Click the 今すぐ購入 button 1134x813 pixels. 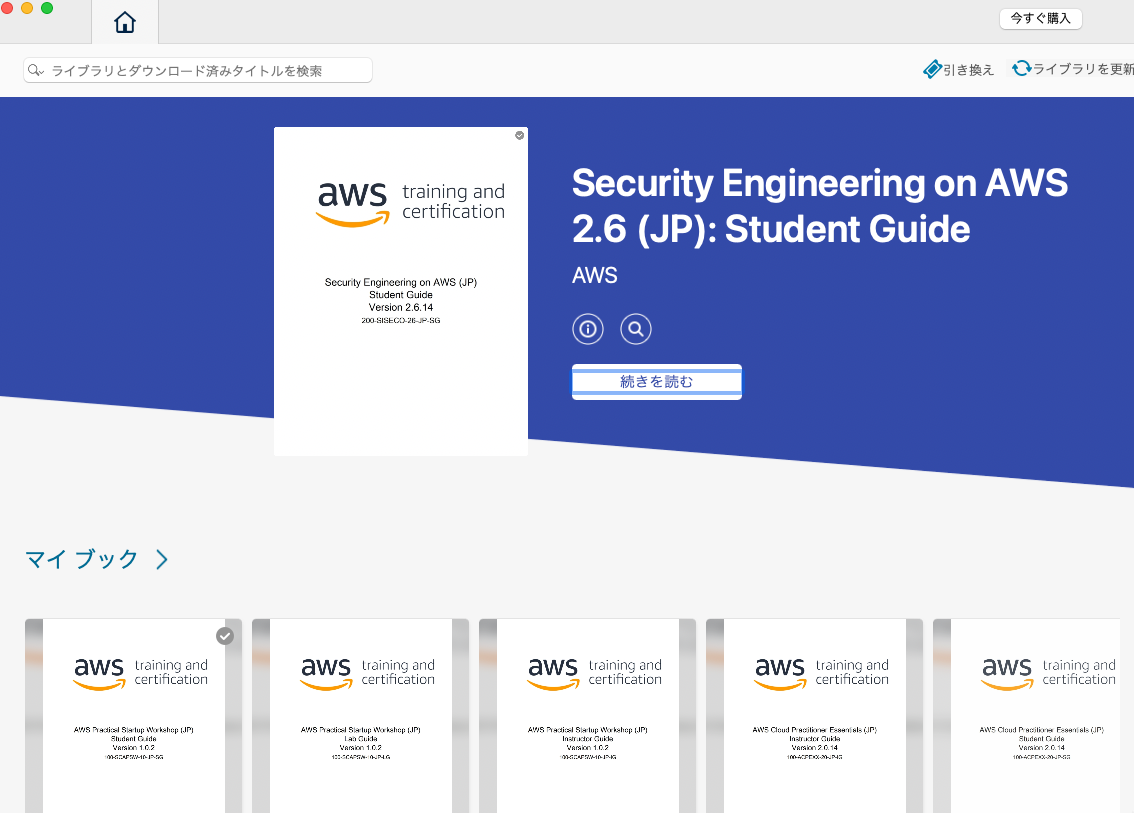coord(1040,19)
